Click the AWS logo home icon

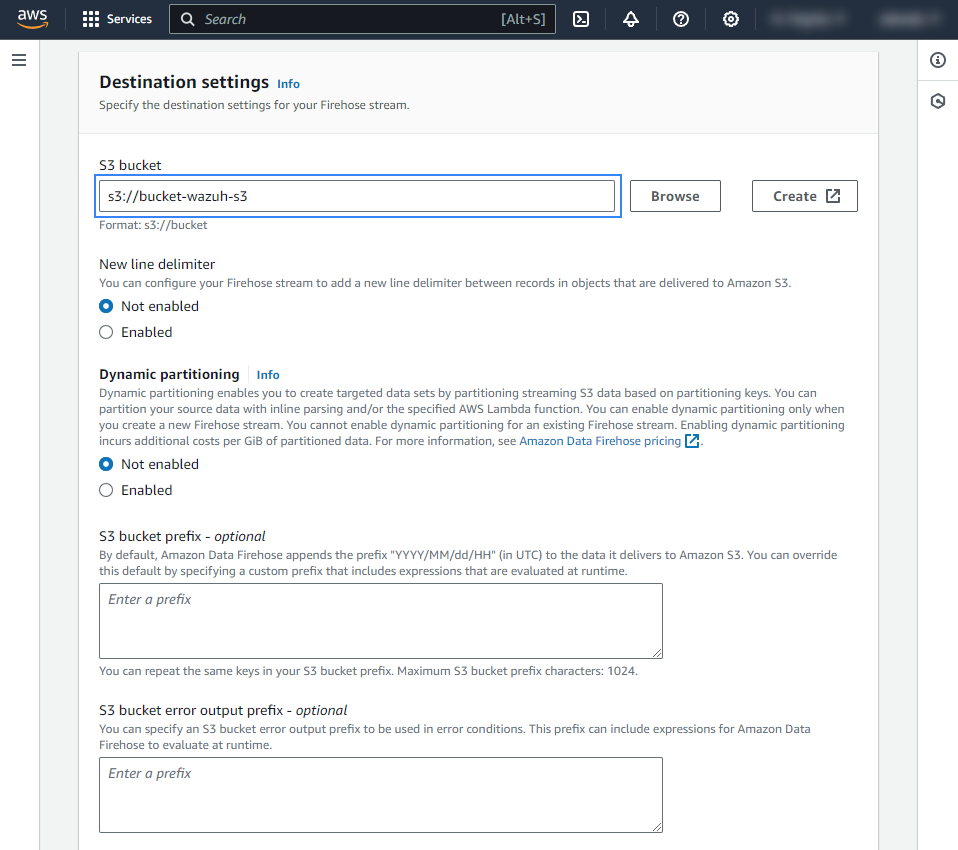click(32, 19)
